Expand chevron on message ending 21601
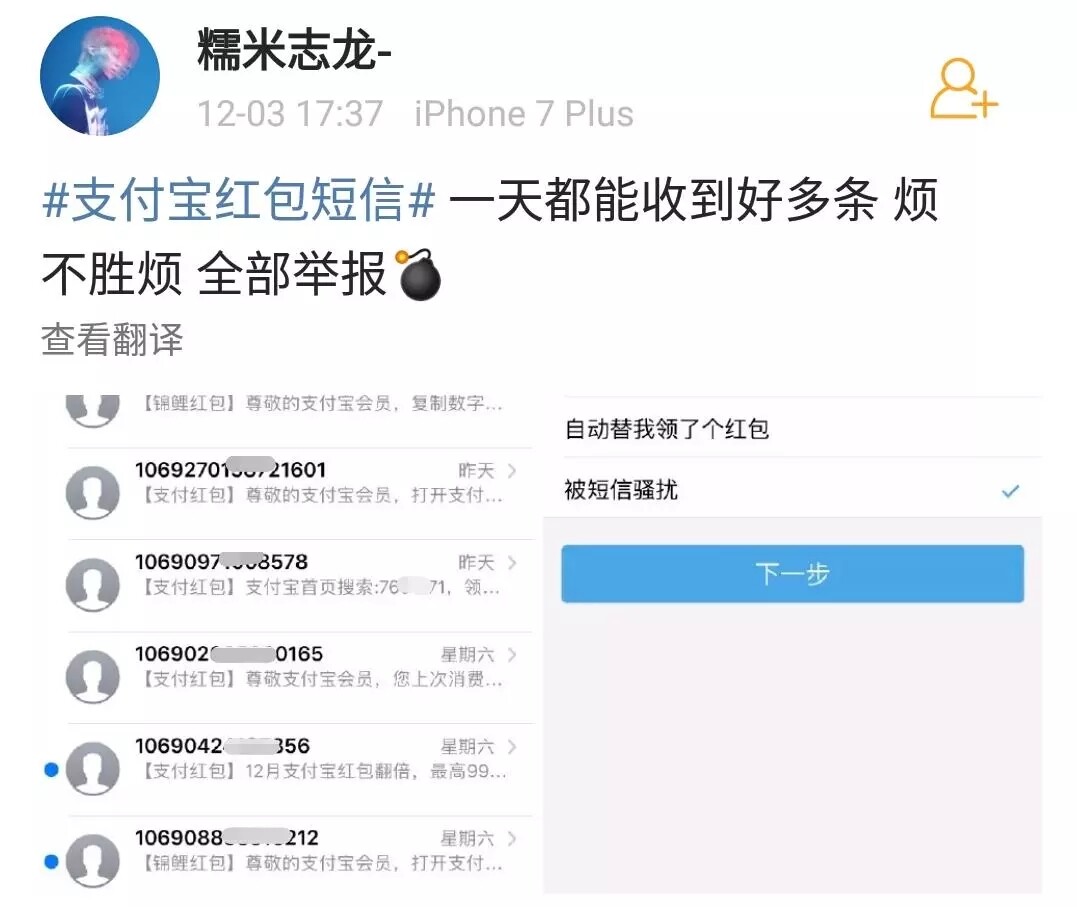This screenshot has height=907, width=1077. pos(512,471)
